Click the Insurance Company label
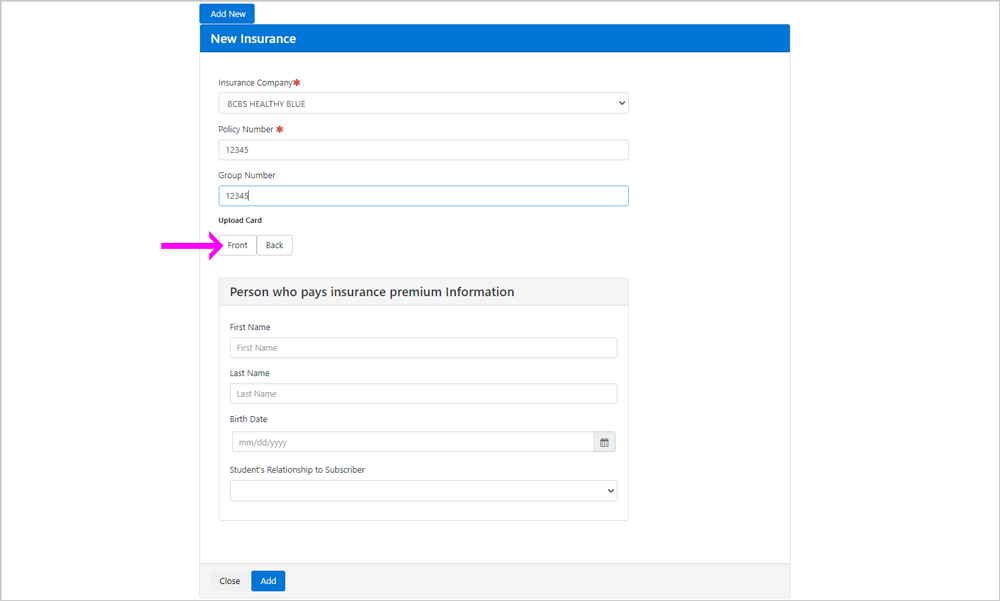Image resolution: width=1000 pixels, height=601 pixels. (255, 83)
